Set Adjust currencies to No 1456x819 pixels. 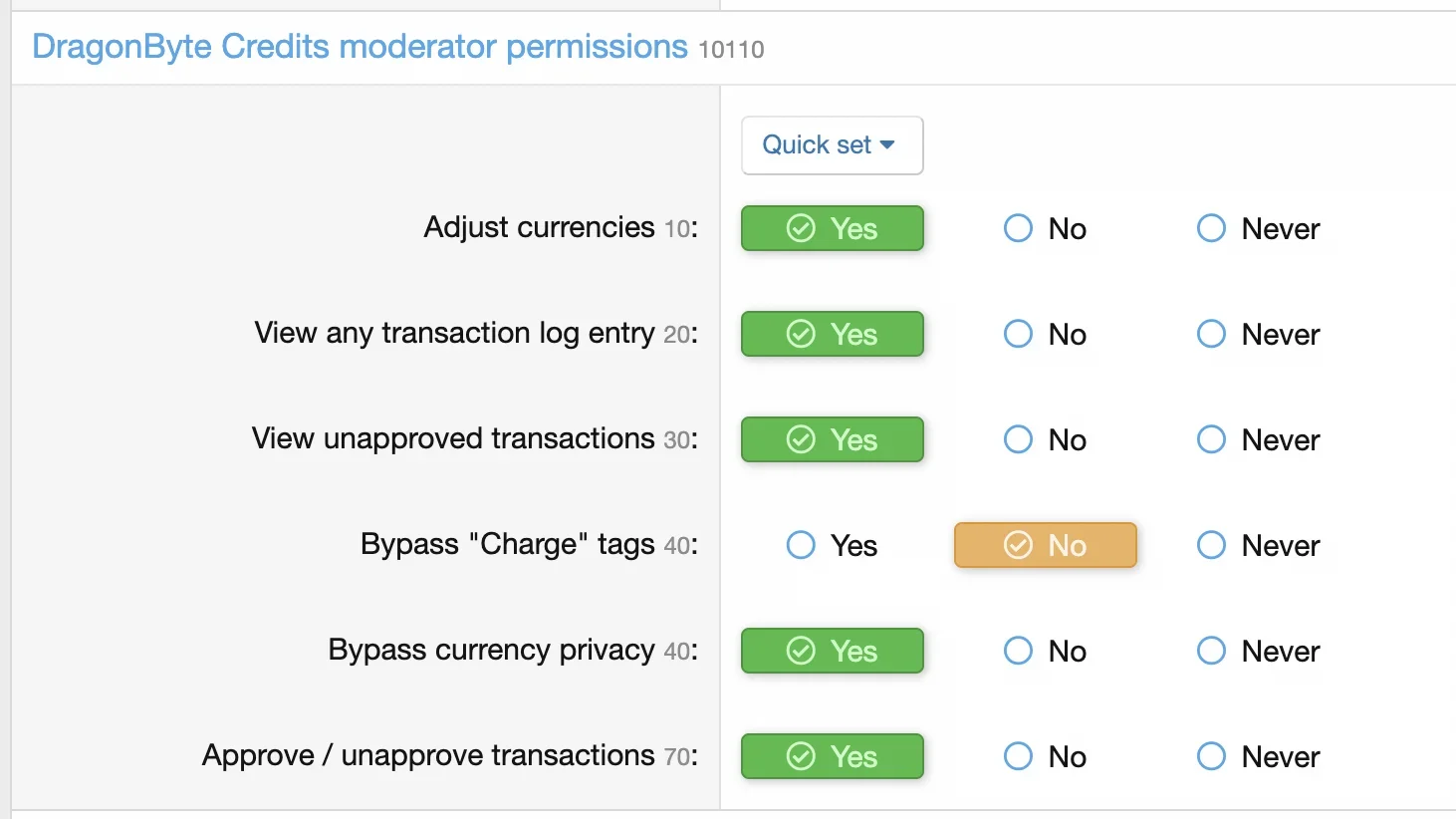tap(1045, 228)
